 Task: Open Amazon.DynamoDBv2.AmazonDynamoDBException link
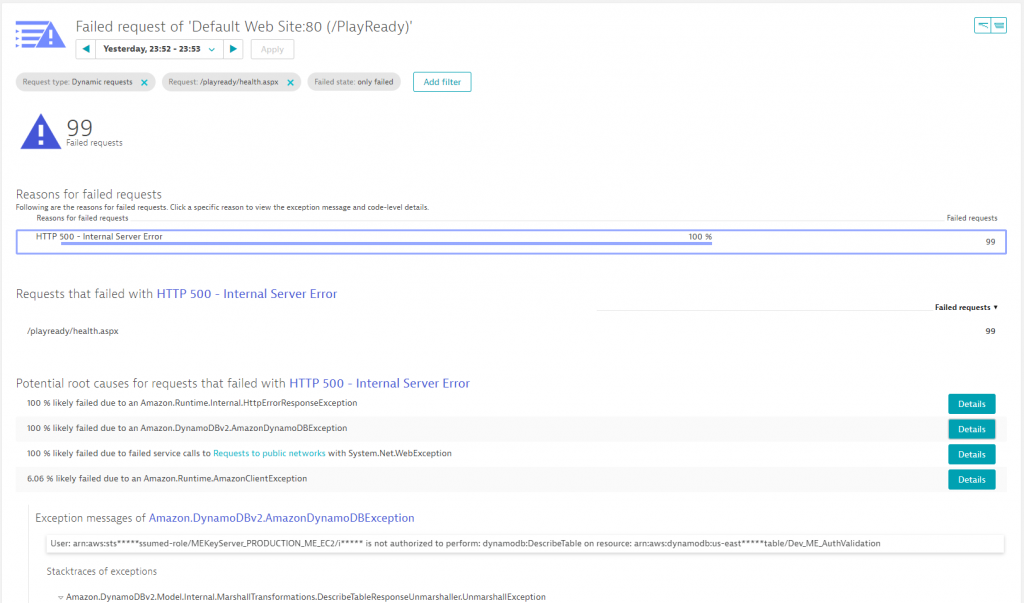281,518
